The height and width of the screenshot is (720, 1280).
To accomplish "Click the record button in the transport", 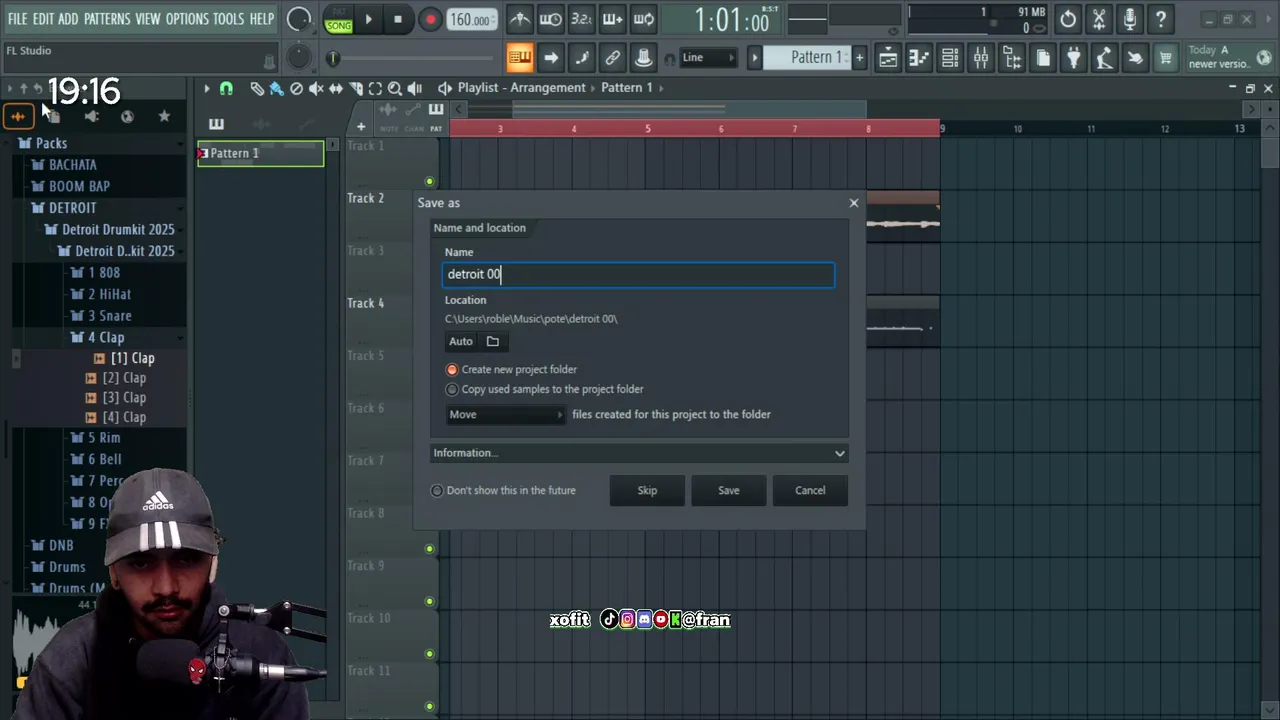I will click(x=430, y=19).
